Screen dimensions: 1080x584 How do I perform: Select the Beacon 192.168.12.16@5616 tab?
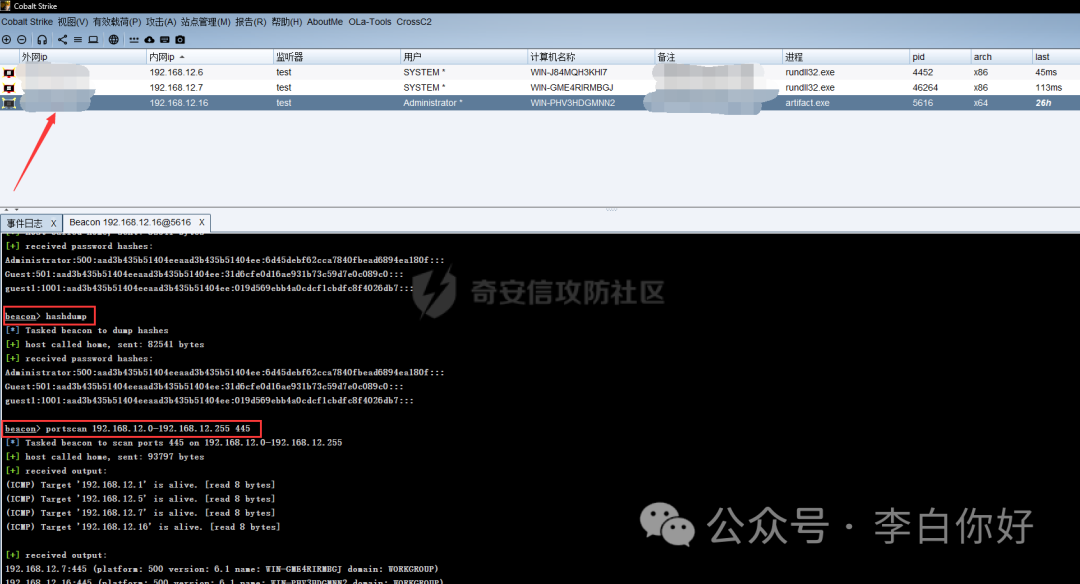point(130,222)
